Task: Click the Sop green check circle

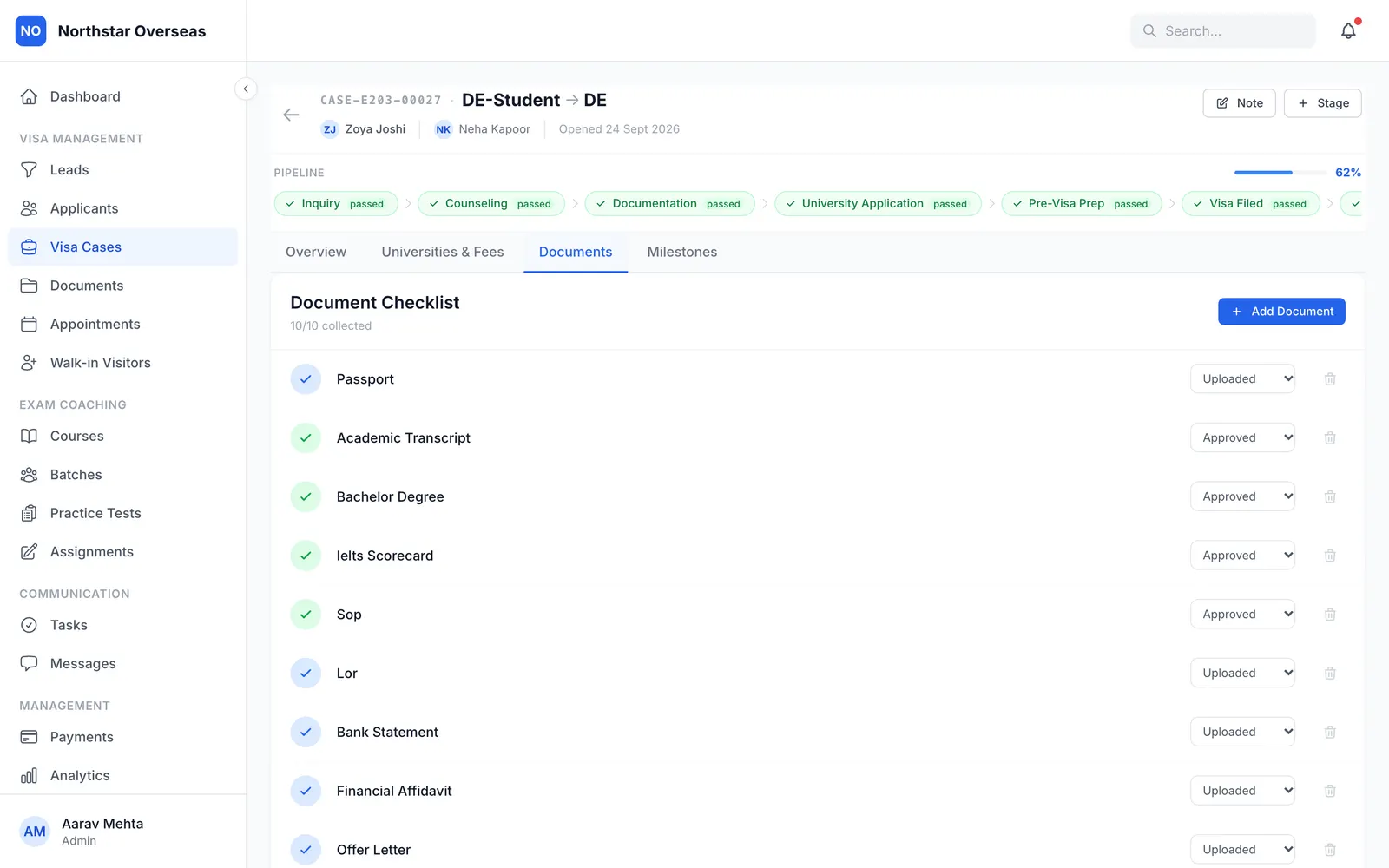Action: 306,615
